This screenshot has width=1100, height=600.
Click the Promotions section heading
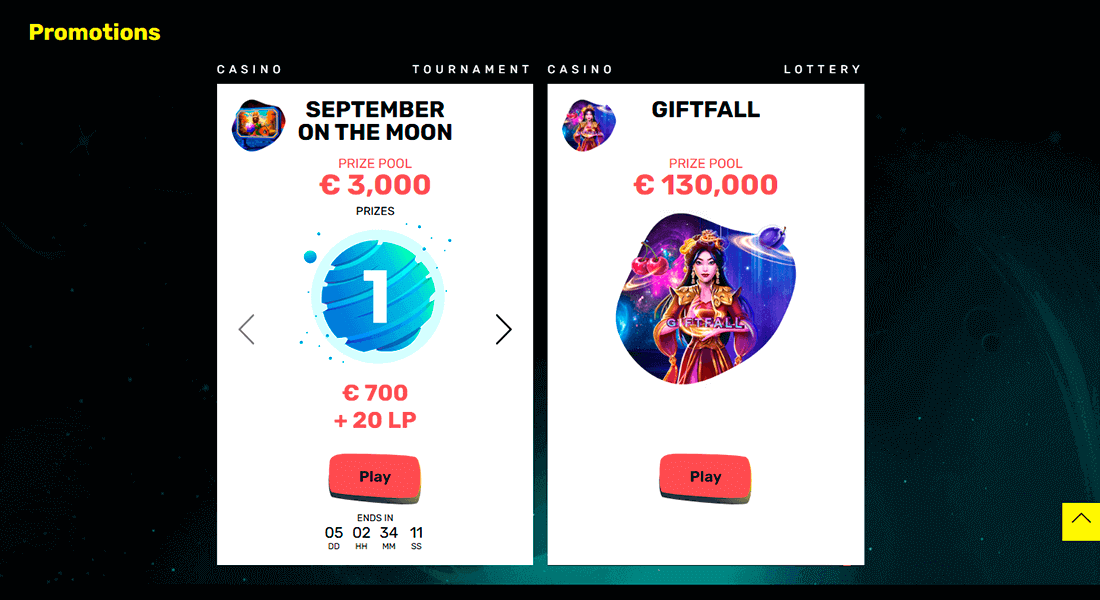pyautogui.click(x=95, y=32)
